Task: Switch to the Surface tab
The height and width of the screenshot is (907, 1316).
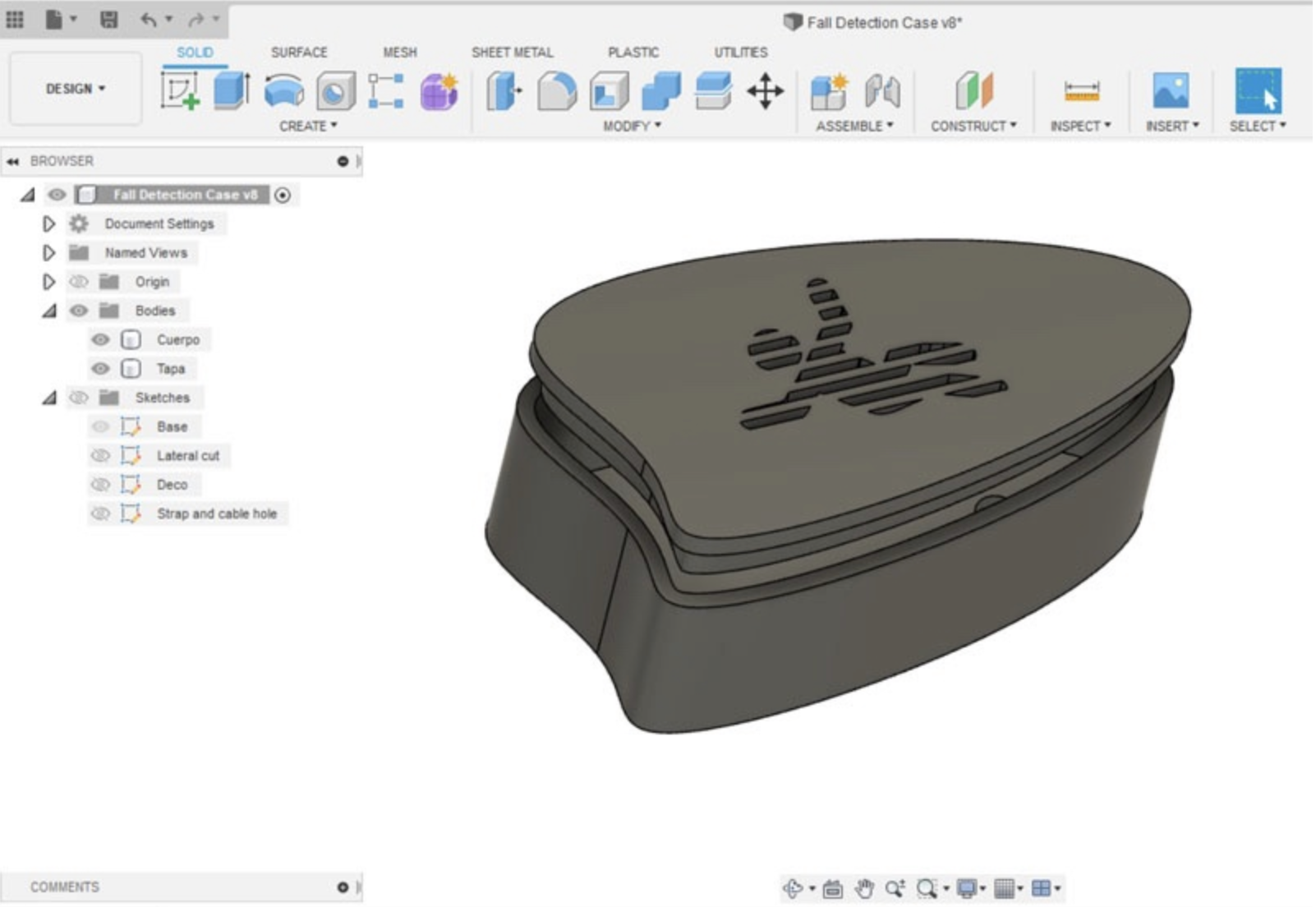Action: 299,53
